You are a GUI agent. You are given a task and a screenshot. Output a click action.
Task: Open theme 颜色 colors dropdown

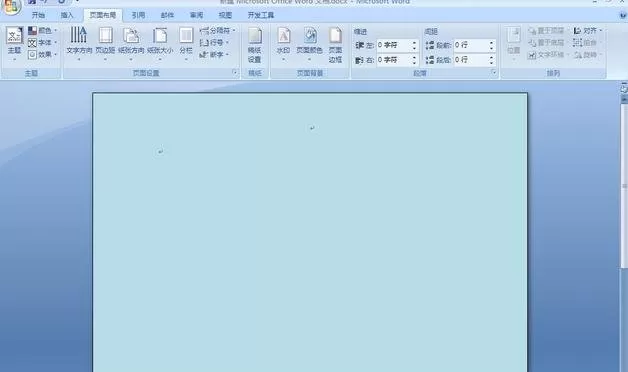click(42, 30)
